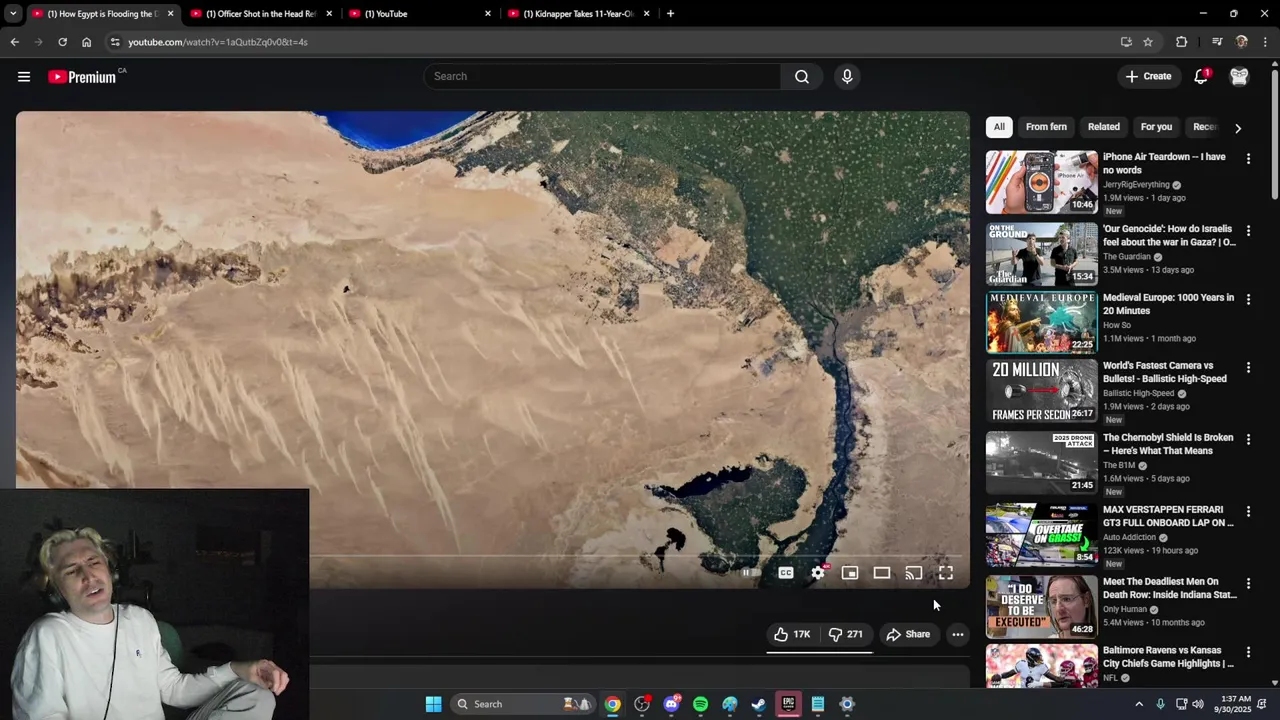Bookmark this page with star icon
Image resolution: width=1280 pixels, height=720 pixels.
(1148, 42)
